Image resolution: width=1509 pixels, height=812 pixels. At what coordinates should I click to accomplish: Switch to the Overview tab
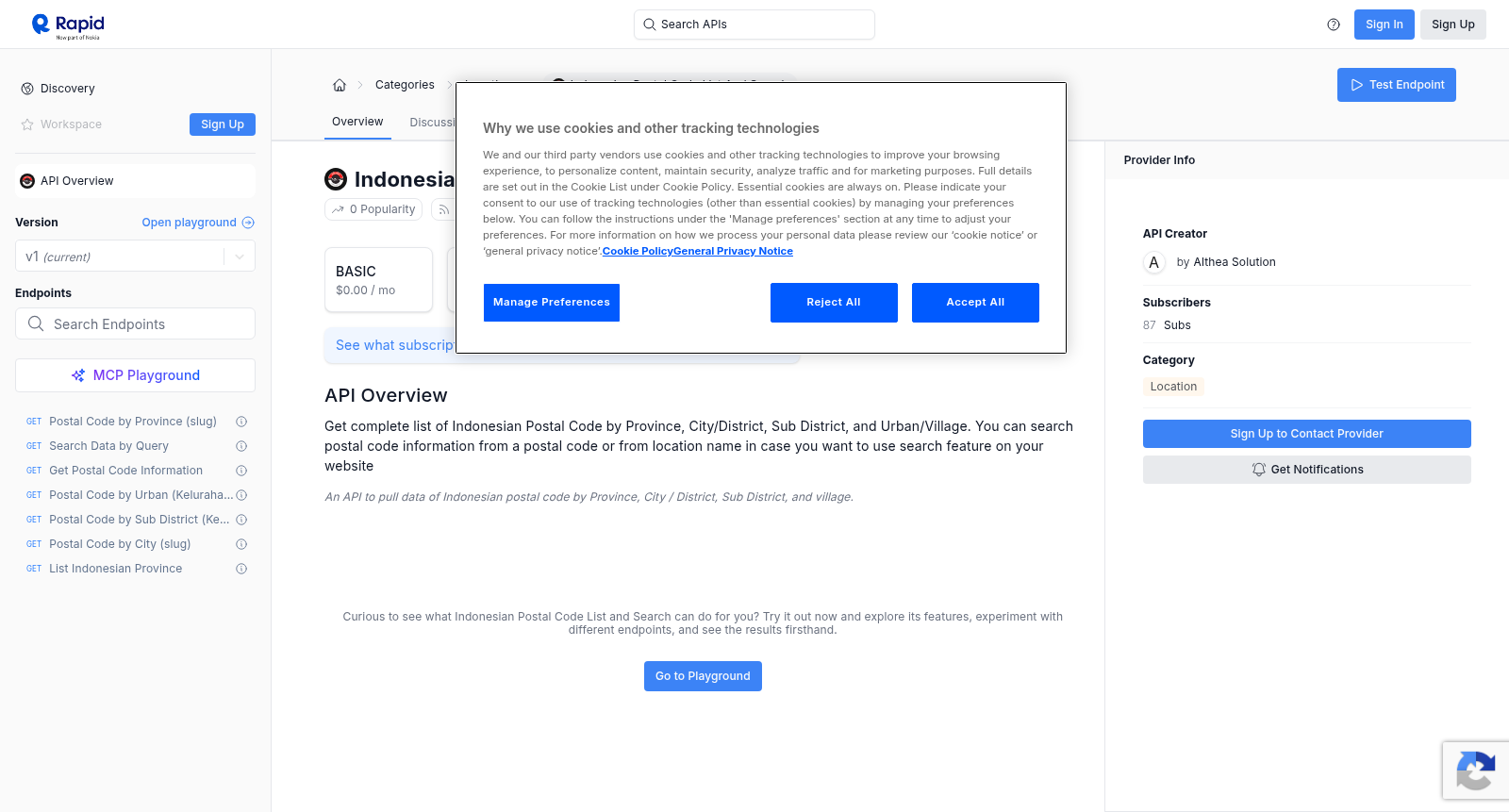click(x=357, y=122)
